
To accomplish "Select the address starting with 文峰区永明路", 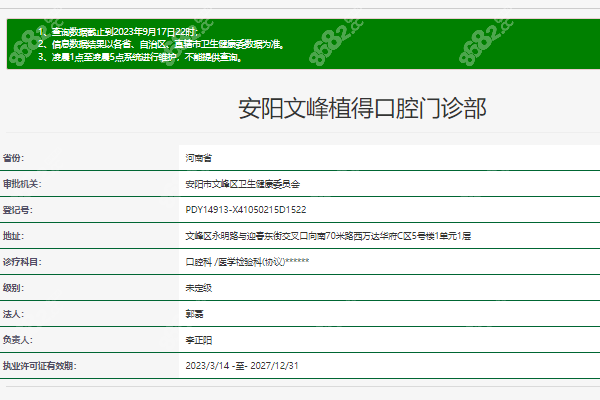I will tap(328, 236).
